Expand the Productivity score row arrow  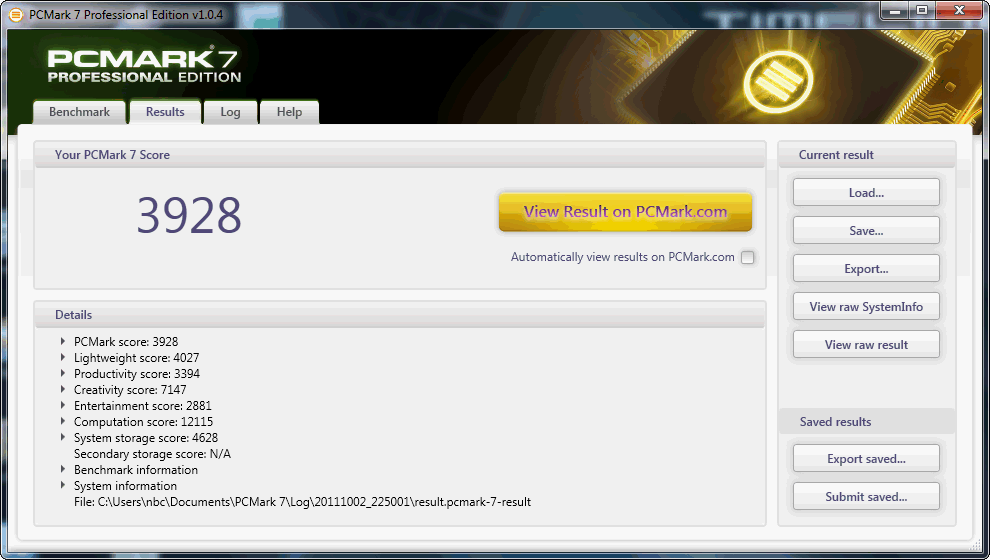(x=63, y=373)
